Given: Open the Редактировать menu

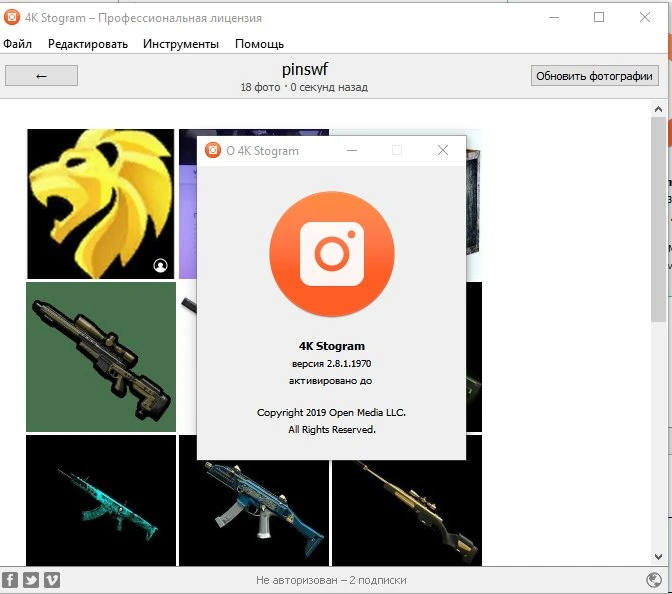Looking at the screenshot, I should 88,44.
